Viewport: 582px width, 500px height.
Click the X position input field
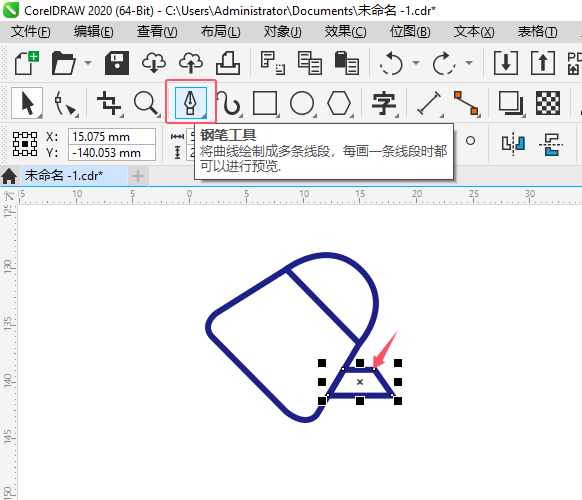112,137
